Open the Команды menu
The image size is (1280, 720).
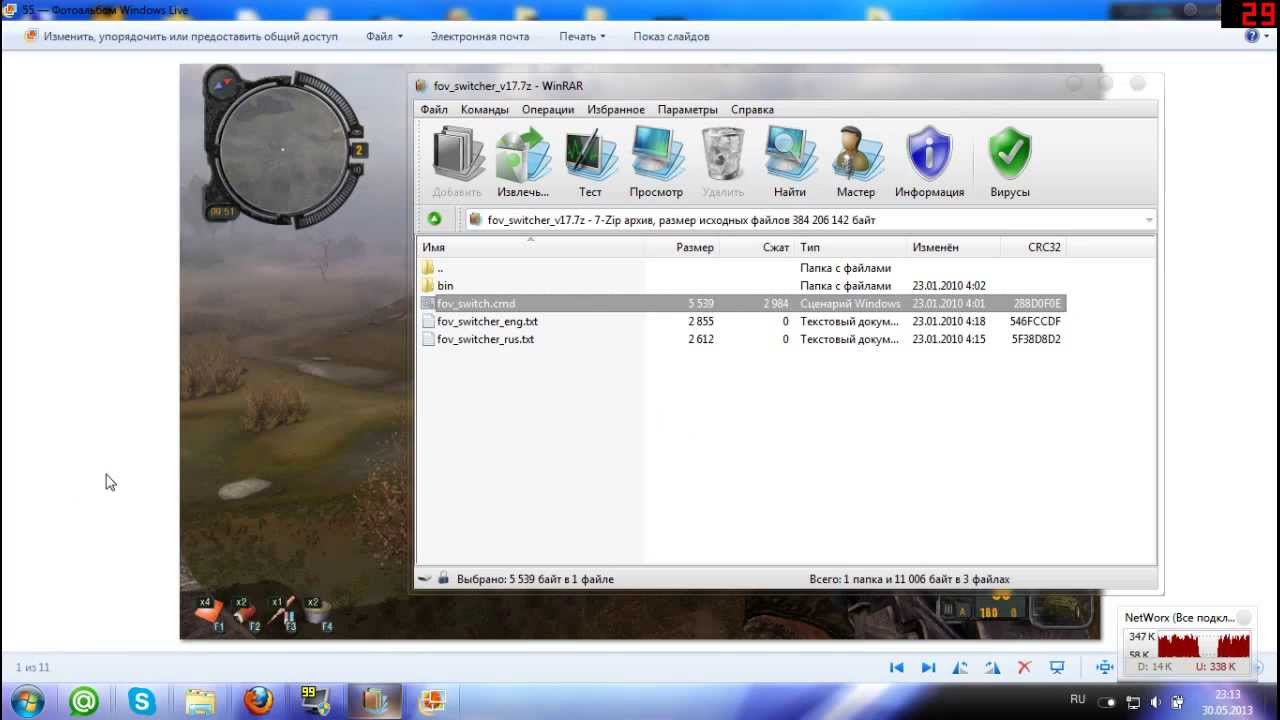[x=484, y=110]
